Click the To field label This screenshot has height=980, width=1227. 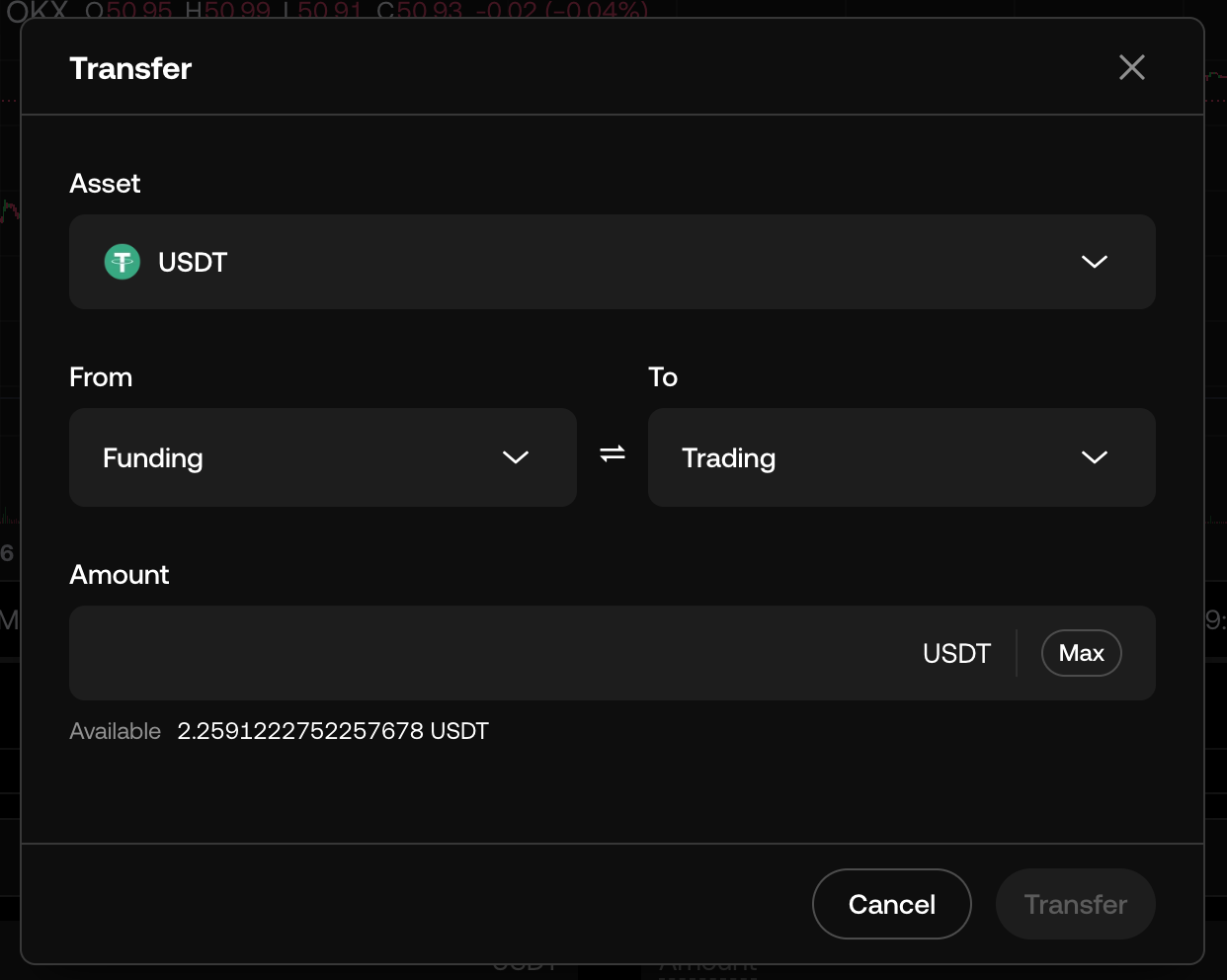(x=663, y=377)
